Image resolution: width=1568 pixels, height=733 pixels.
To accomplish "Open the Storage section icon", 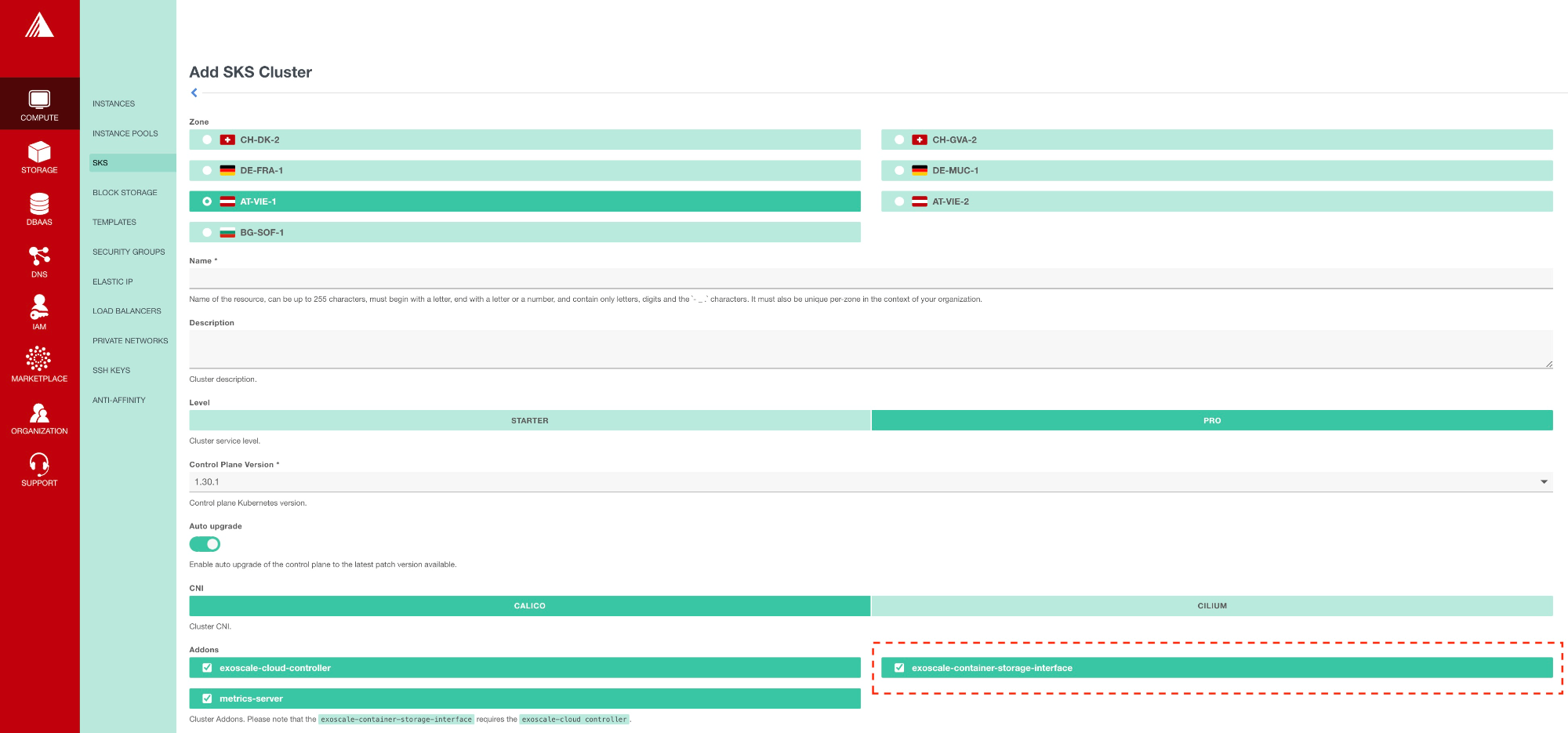I will click(39, 151).
